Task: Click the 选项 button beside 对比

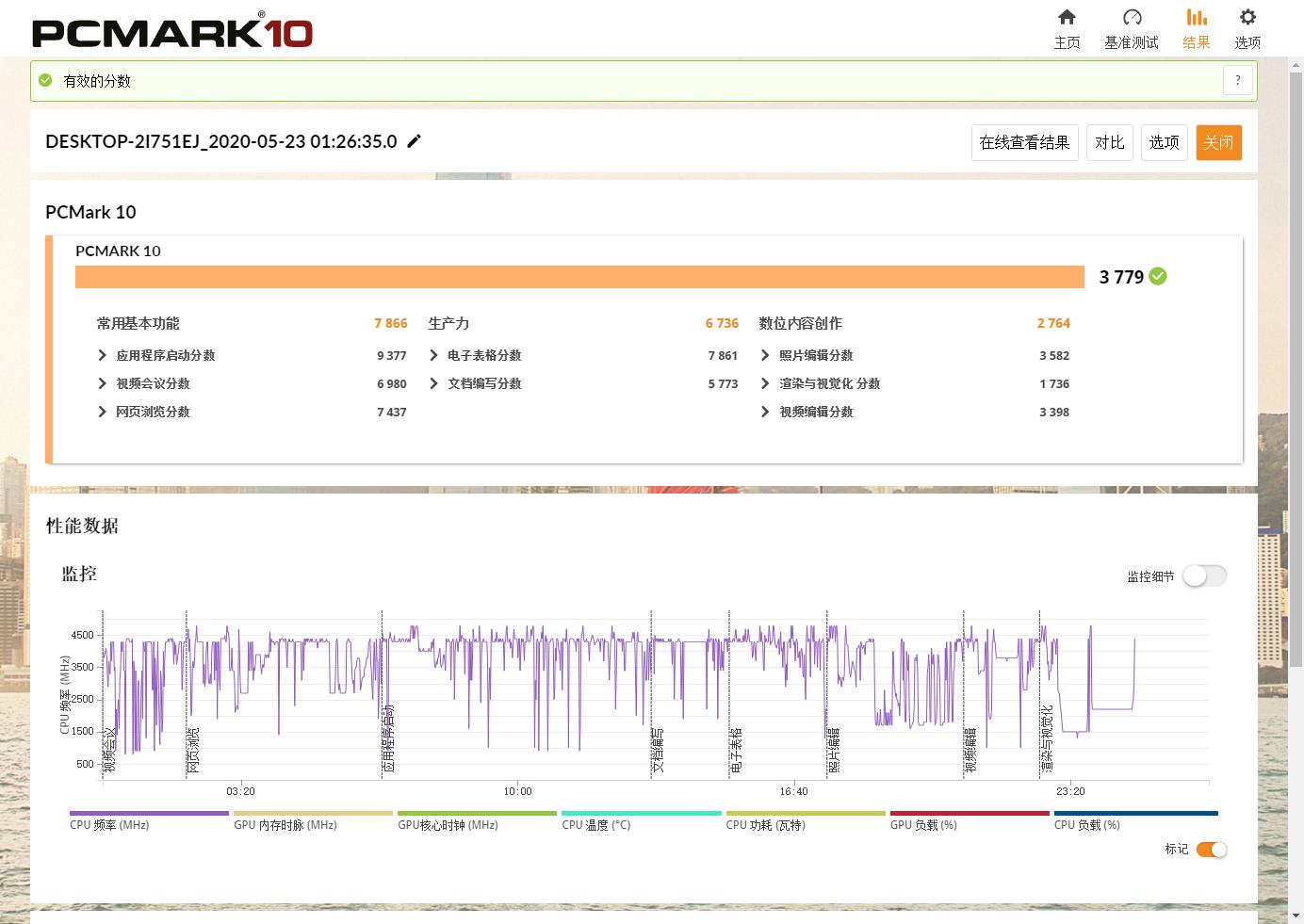Action: tap(1165, 142)
